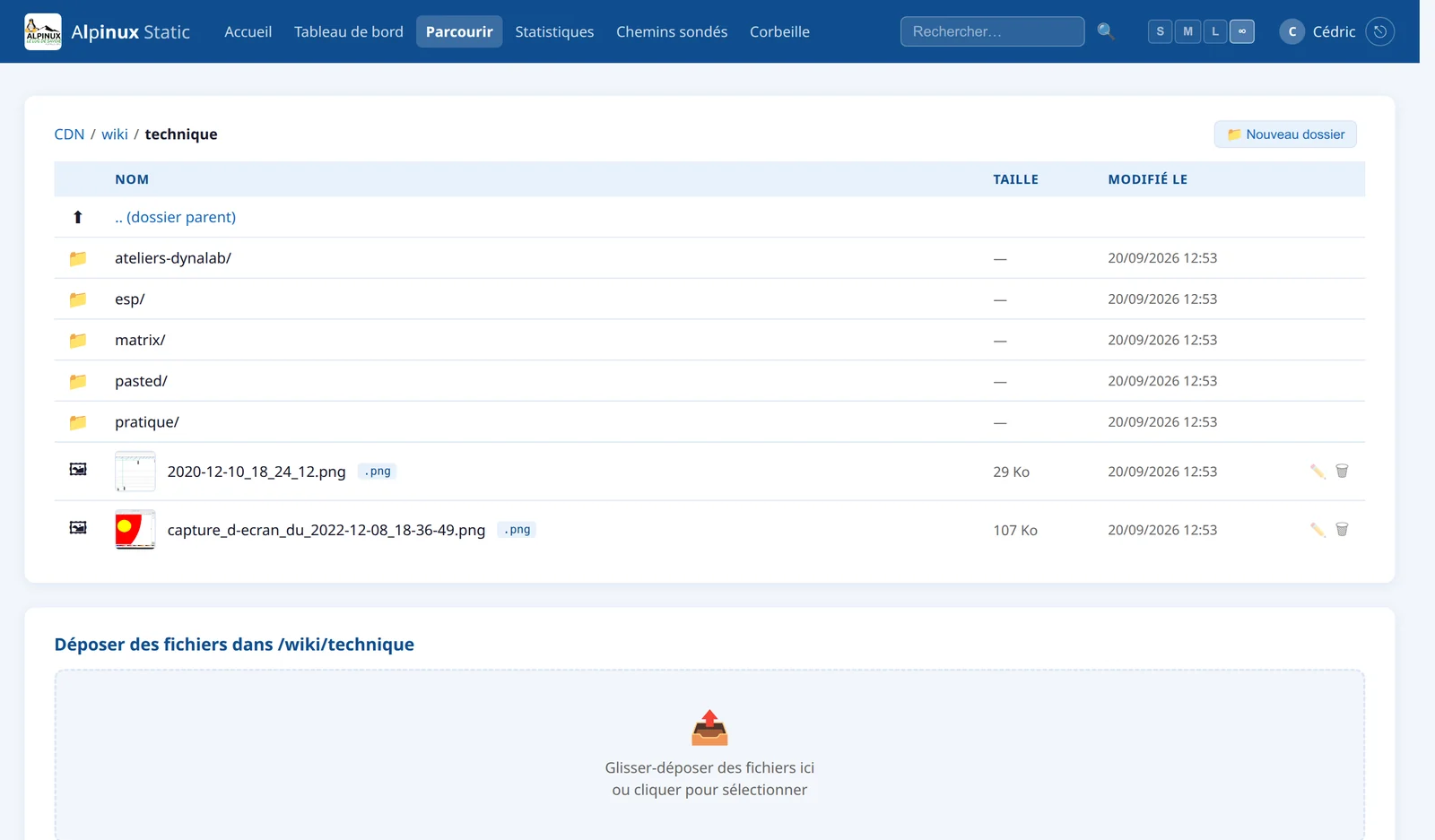Click image icon for capture_d-ecran_du_2022 file
Screen dimensions: 1435x840
pyautogui.click(x=78, y=527)
